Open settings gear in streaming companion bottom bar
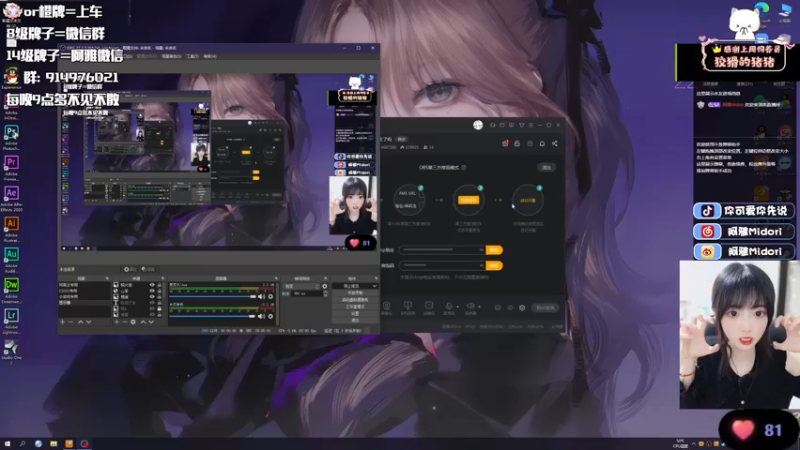Viewport: 800px width, 450px height. 522,308
